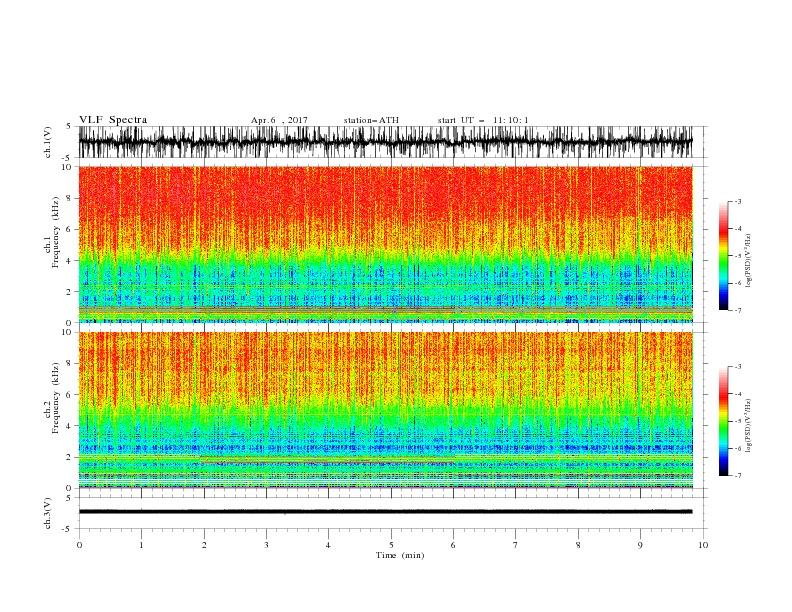Click the 'ch.3(V)' axis label
Screen dimensions: 792x612
pos(48,513)
